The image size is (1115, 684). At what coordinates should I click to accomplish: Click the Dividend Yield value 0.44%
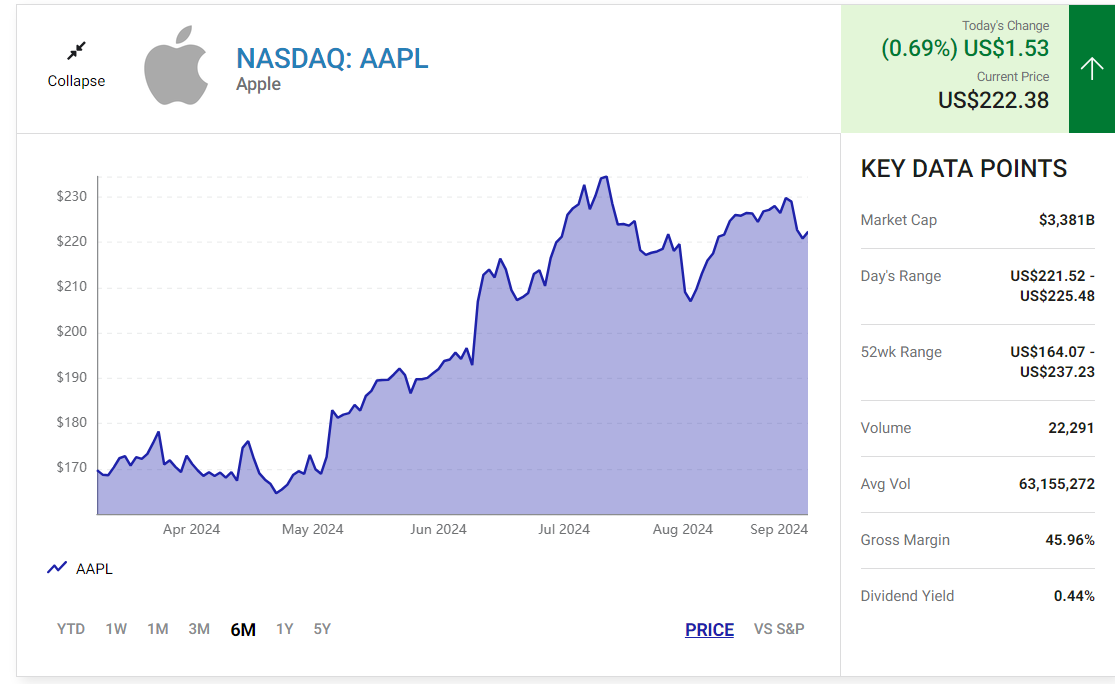[x=1074, y=597]
